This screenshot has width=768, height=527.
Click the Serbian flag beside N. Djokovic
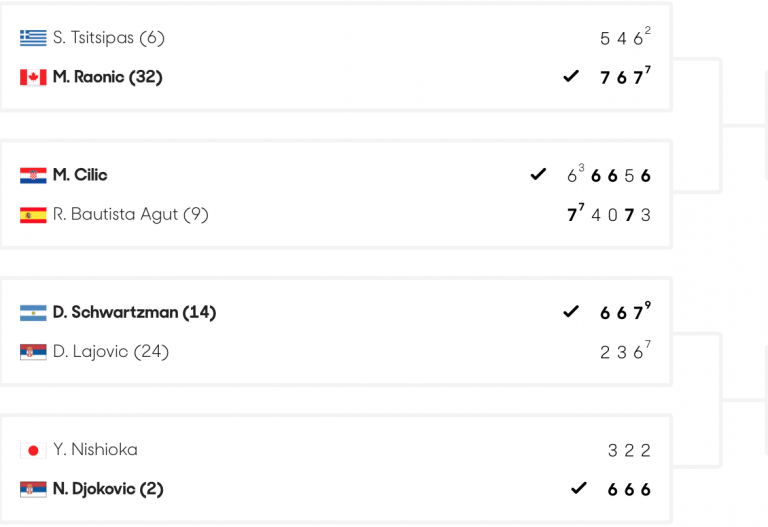pos(33,489)
